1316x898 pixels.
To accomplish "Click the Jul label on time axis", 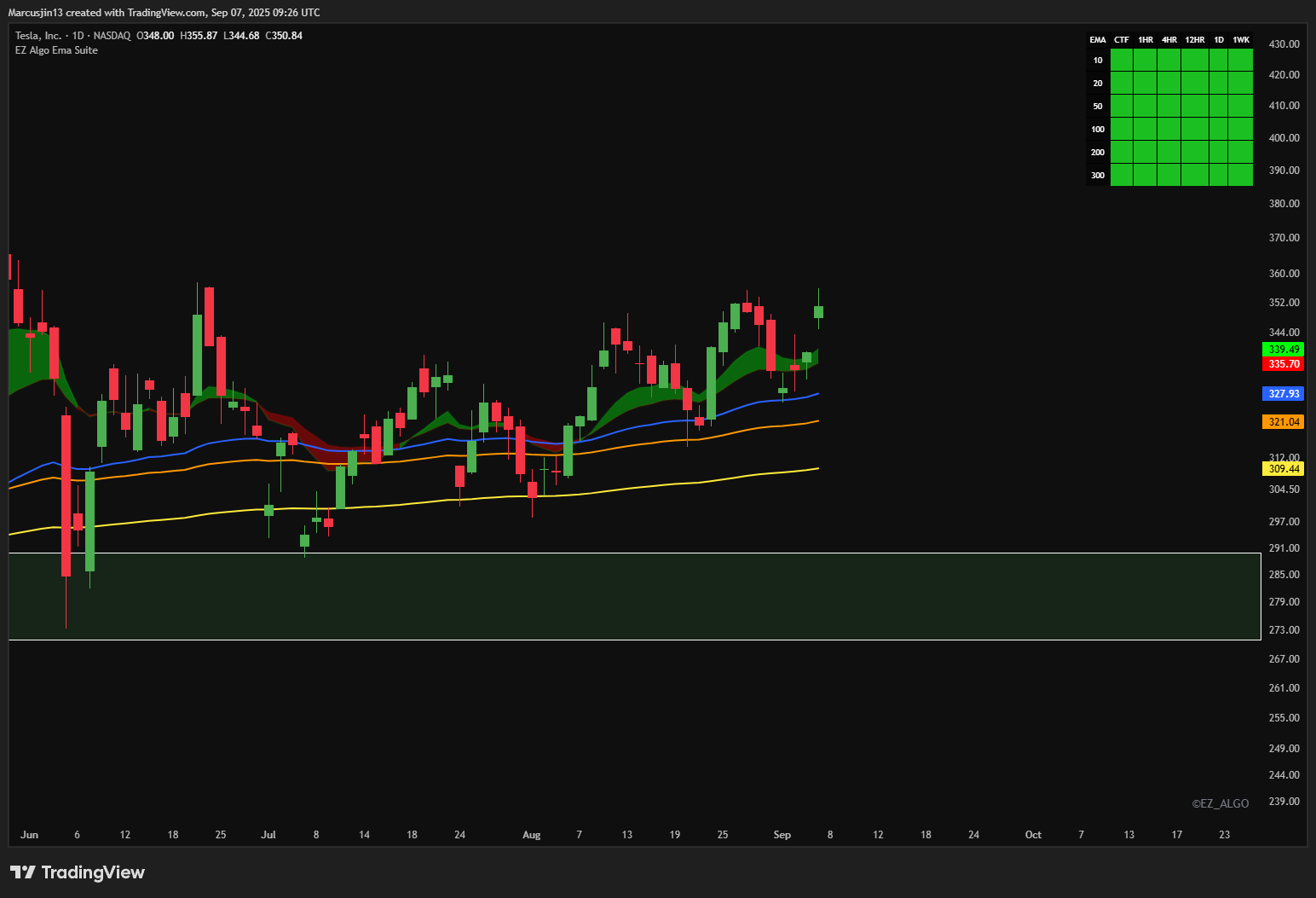I will pyautogui.click(x=268, y=835).
